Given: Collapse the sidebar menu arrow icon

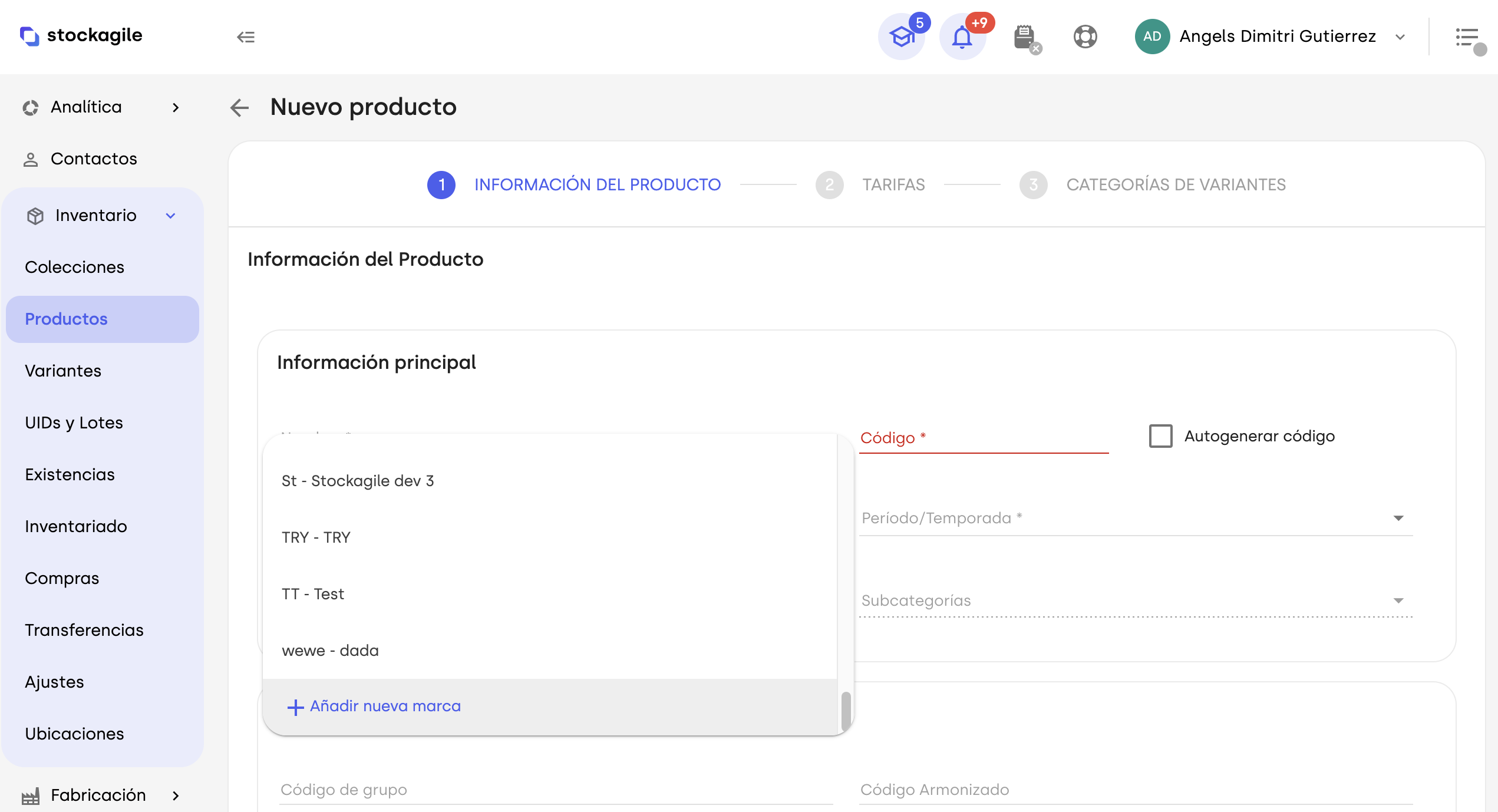Looking at the screenshot, I should (x=246, y=37).
